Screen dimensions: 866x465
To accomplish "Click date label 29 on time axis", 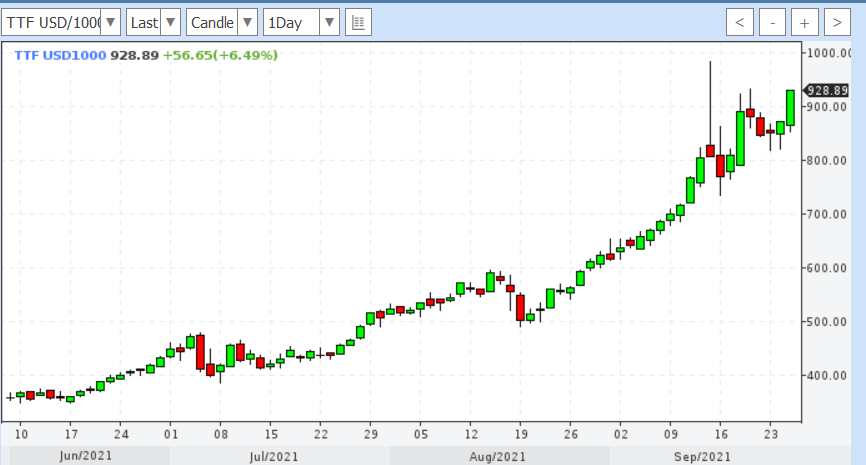I will click(x=371, y=435).
